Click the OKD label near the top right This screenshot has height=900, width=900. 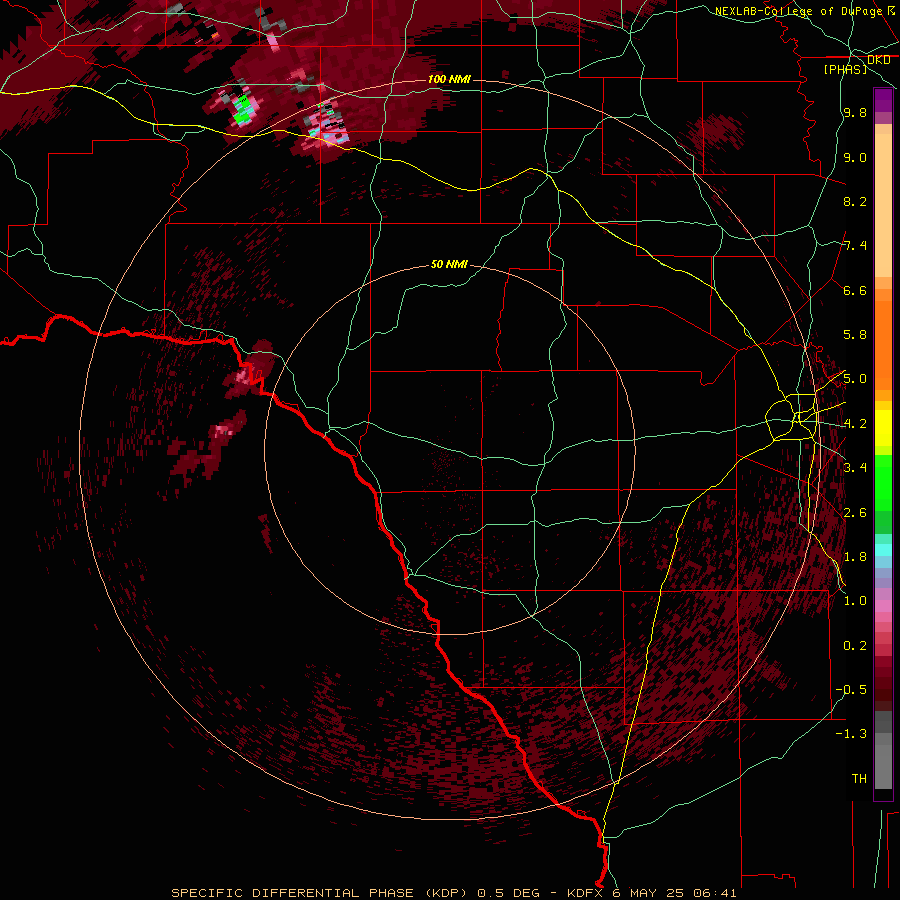coord(878,60)
